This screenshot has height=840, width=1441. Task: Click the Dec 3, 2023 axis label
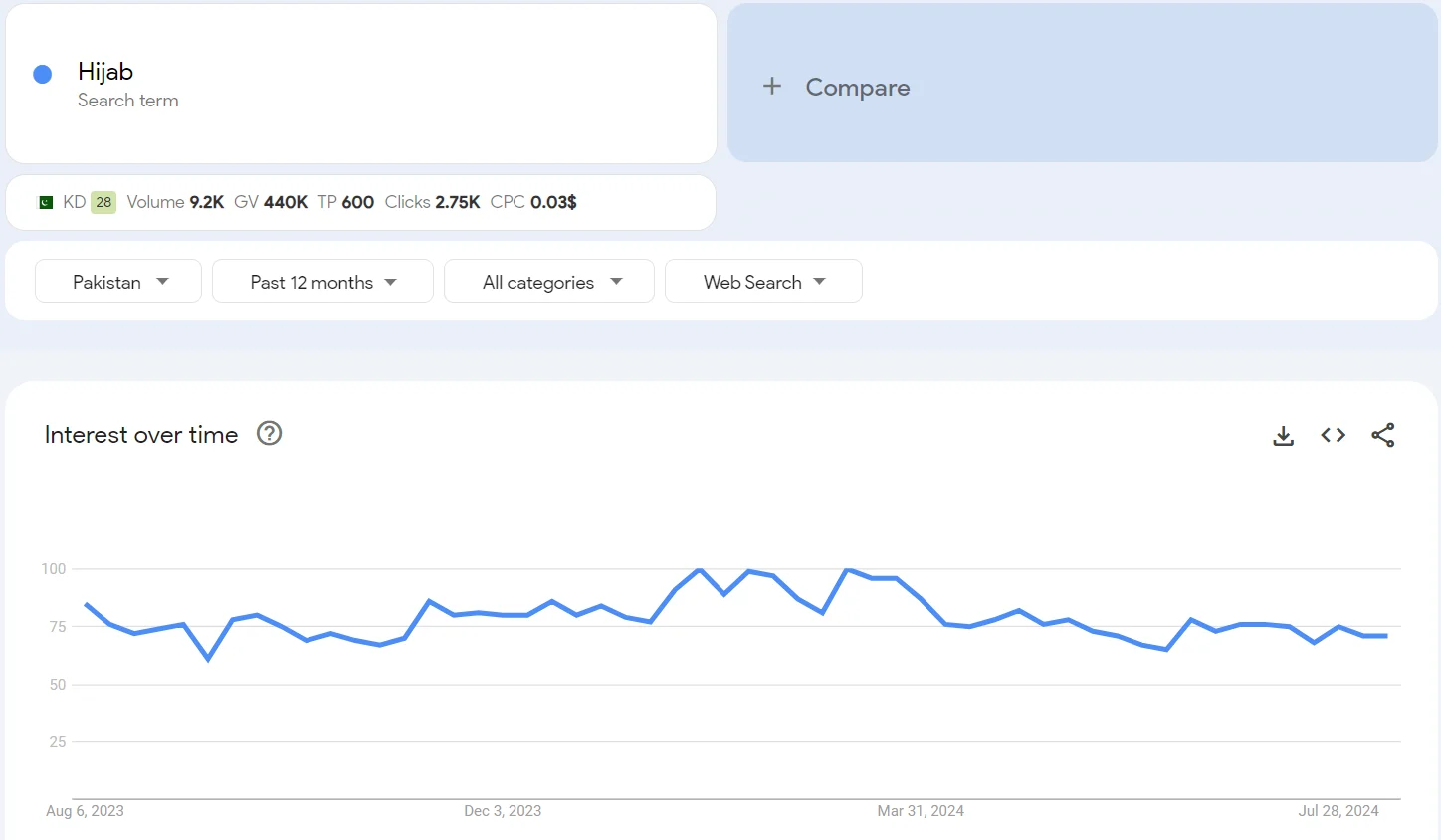tap(503, 811)
